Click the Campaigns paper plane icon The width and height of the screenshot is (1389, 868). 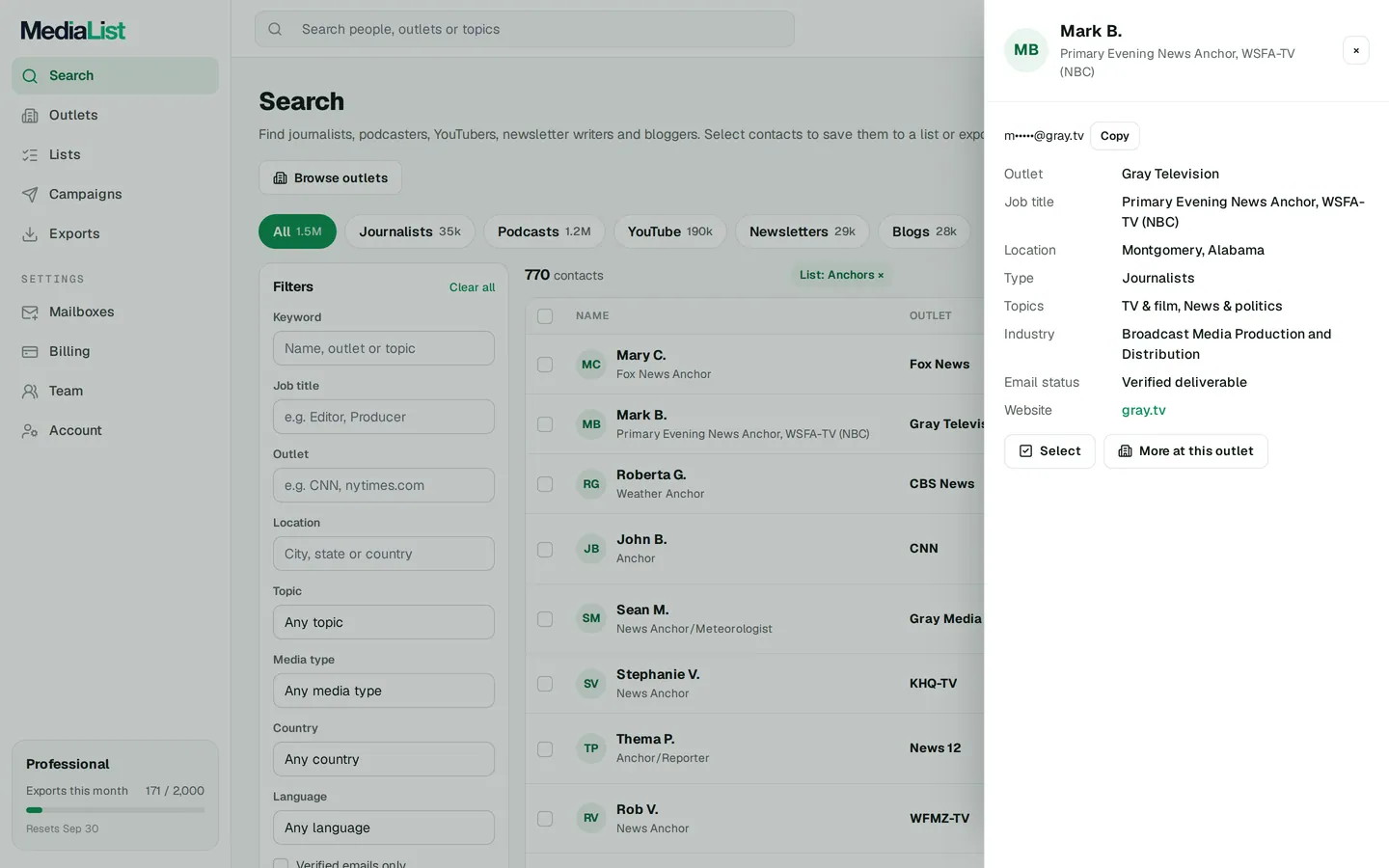pos(30,195)
